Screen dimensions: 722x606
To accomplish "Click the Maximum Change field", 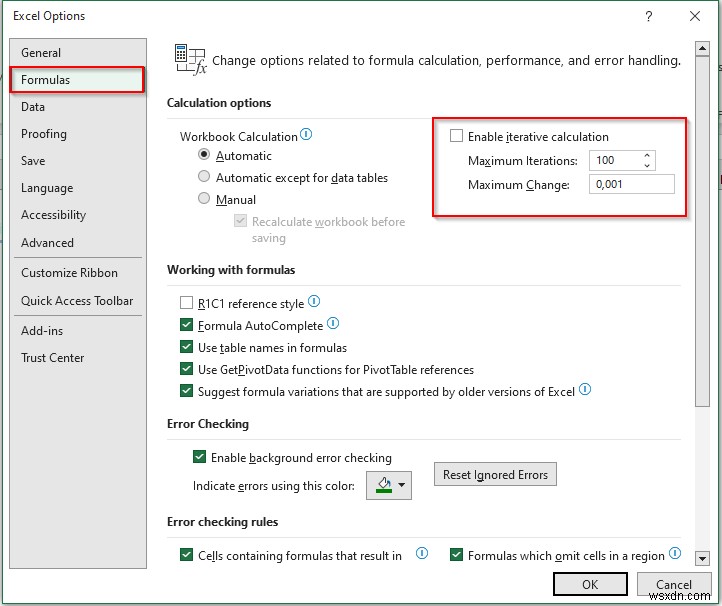I will [632, 184].
